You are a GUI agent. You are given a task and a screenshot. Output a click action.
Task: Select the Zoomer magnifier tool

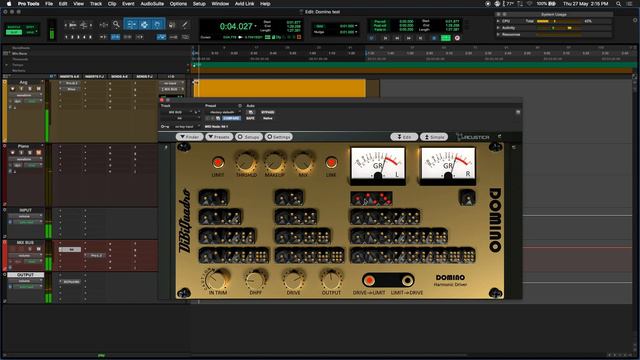[116, 25]
